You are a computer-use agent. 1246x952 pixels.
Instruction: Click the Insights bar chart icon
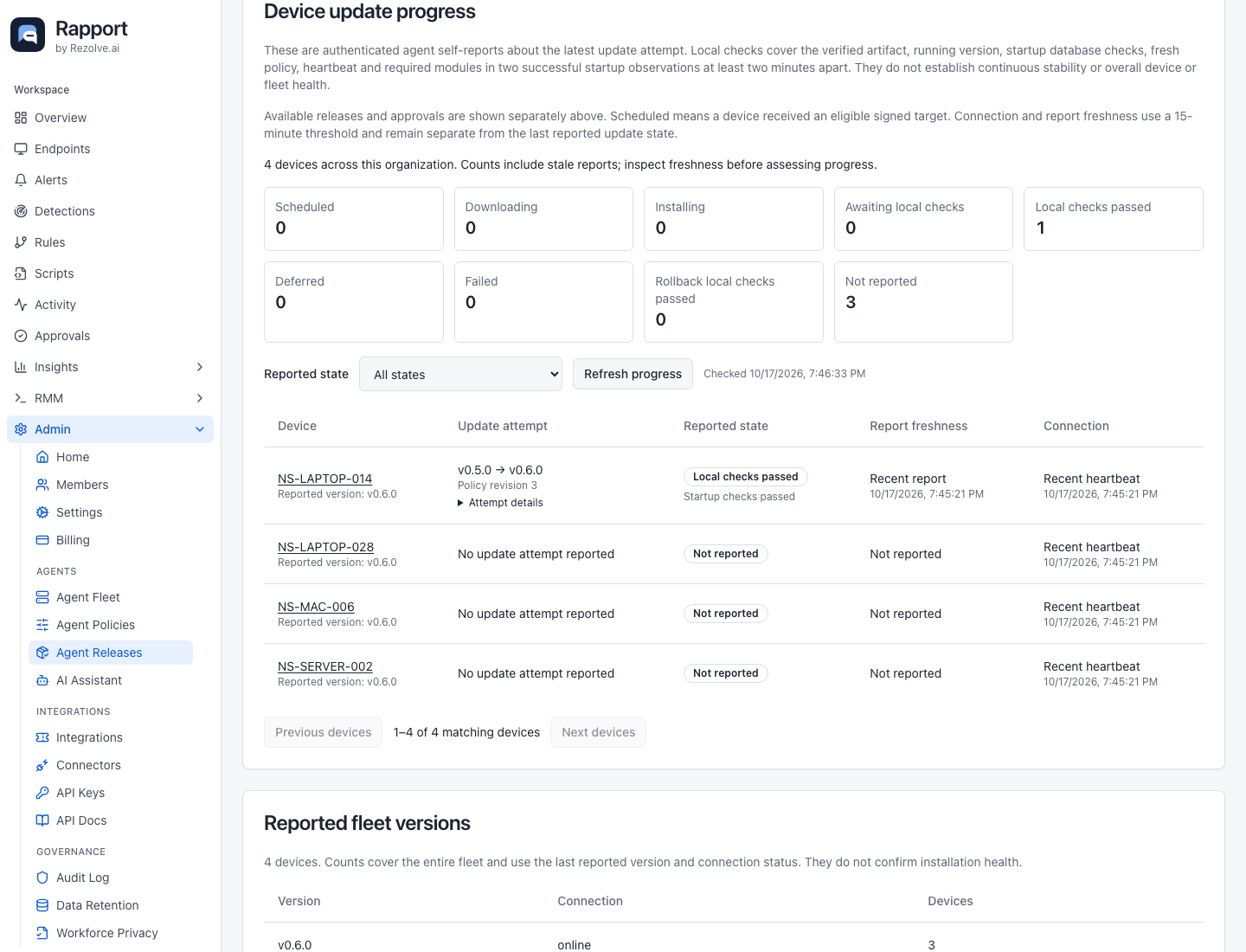click(21, 367)
